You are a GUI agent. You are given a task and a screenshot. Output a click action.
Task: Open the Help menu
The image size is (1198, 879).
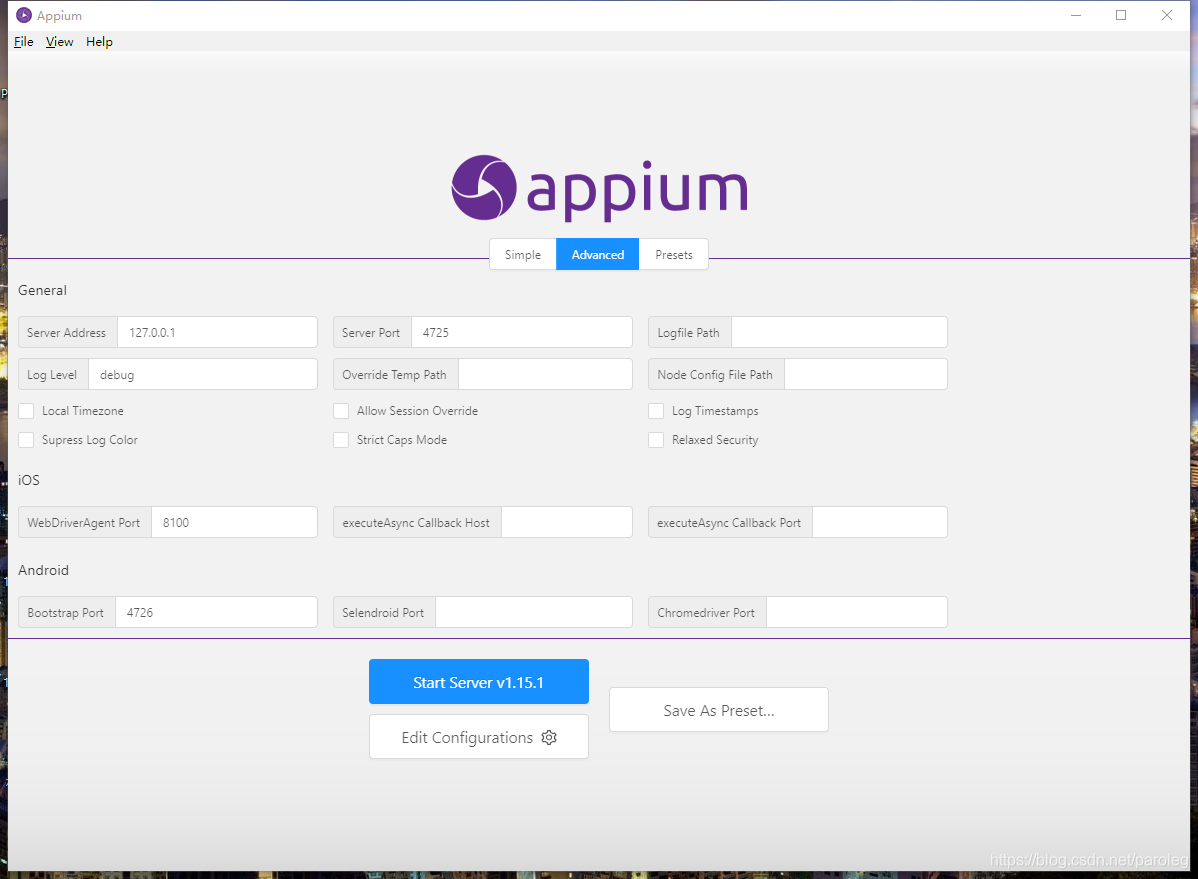click(99, 41)
